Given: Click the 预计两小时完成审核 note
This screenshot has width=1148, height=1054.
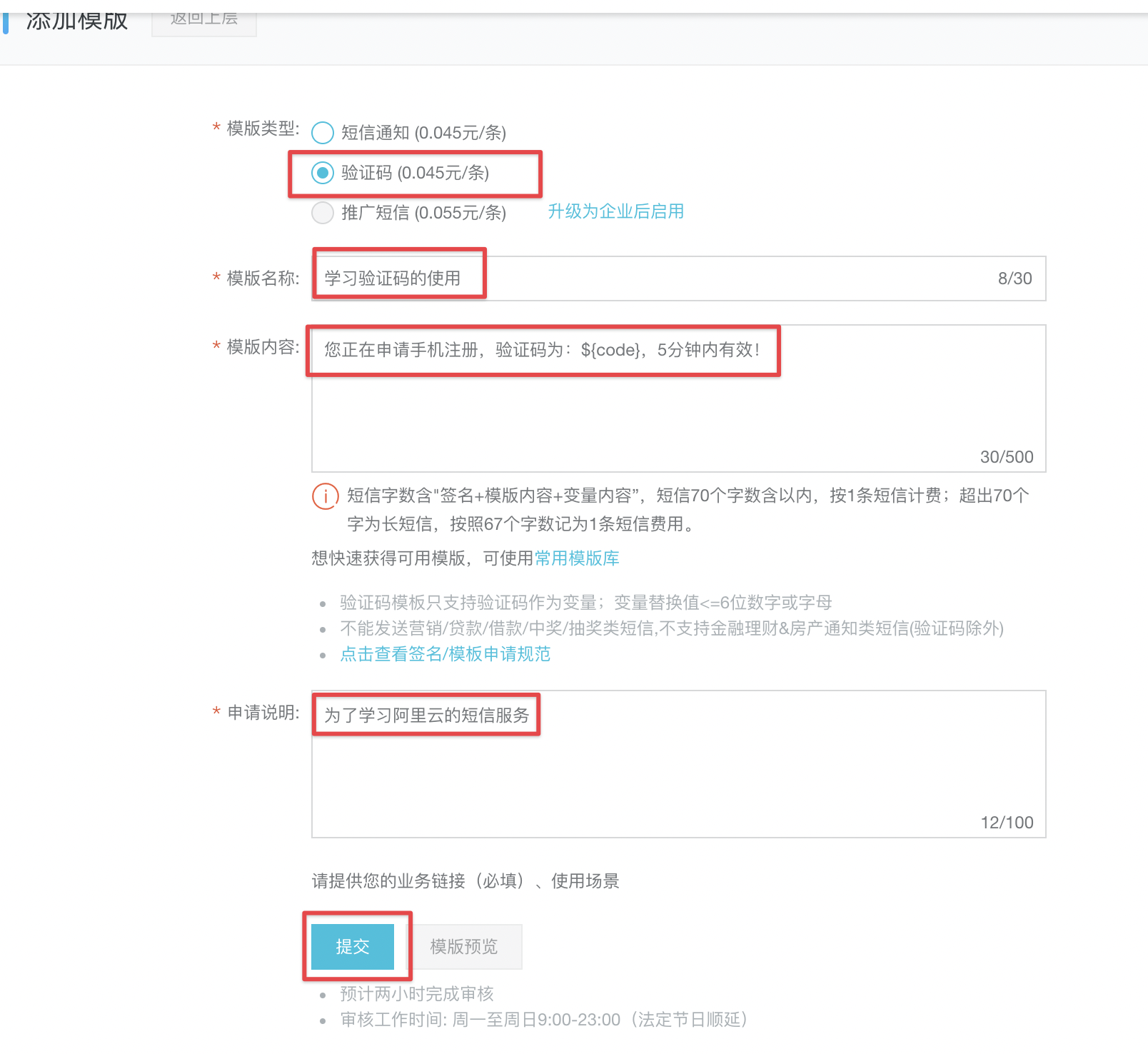Looking at the screenshot, I should click(x=417, y=994).
